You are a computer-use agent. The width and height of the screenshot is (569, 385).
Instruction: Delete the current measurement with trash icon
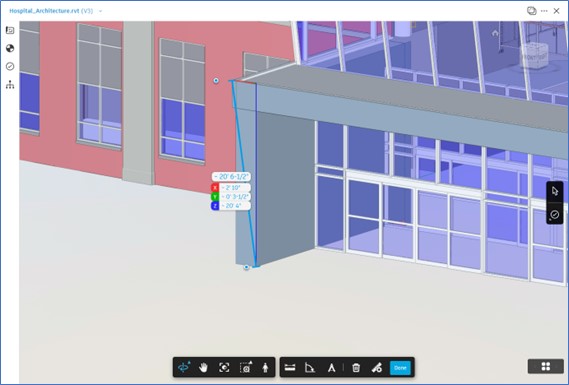[x=356, y=368]
